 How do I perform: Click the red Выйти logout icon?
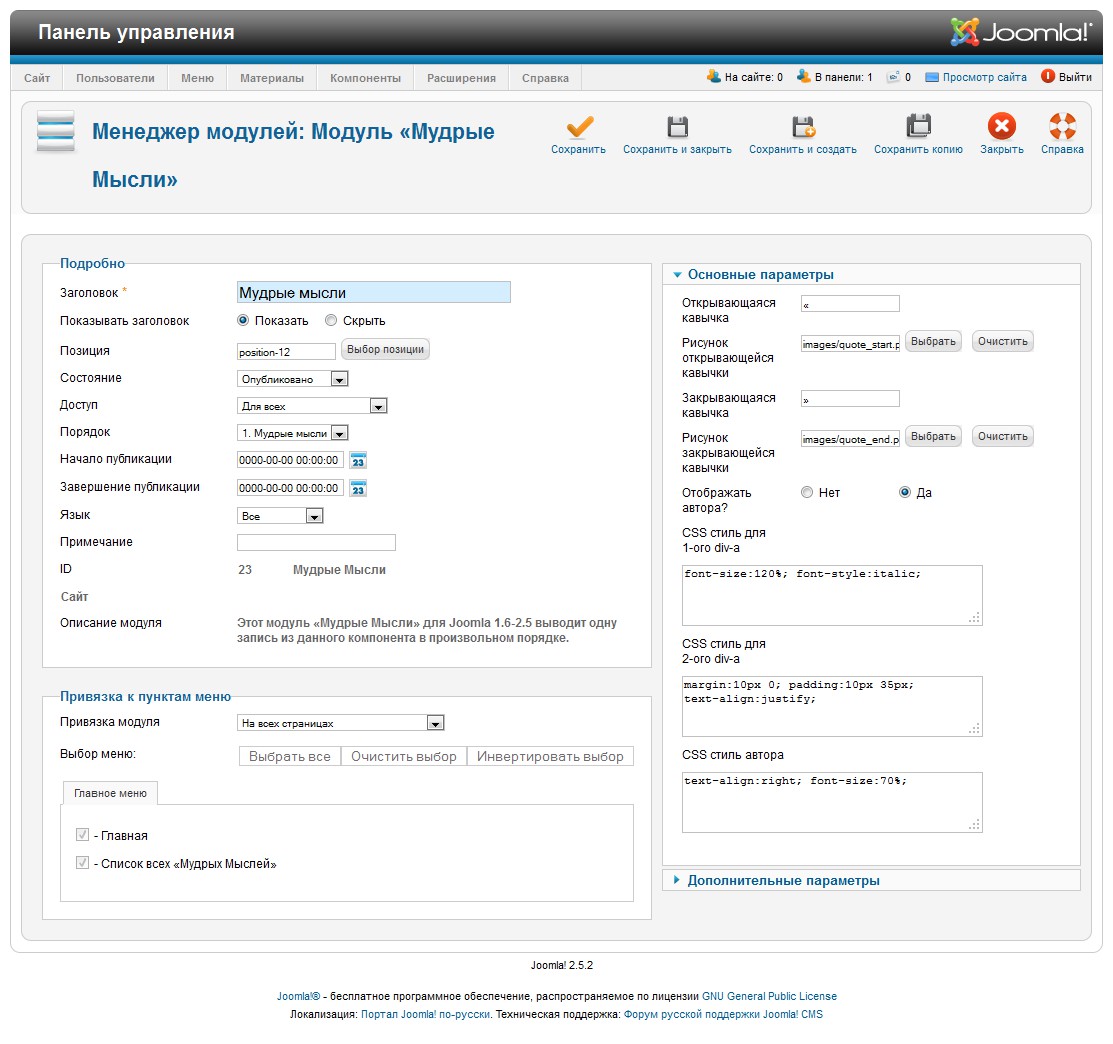coord(1048,77)
